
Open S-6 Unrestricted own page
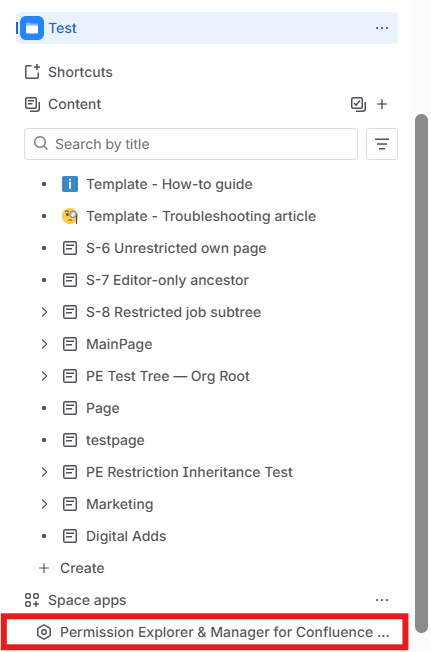(176, 248)
